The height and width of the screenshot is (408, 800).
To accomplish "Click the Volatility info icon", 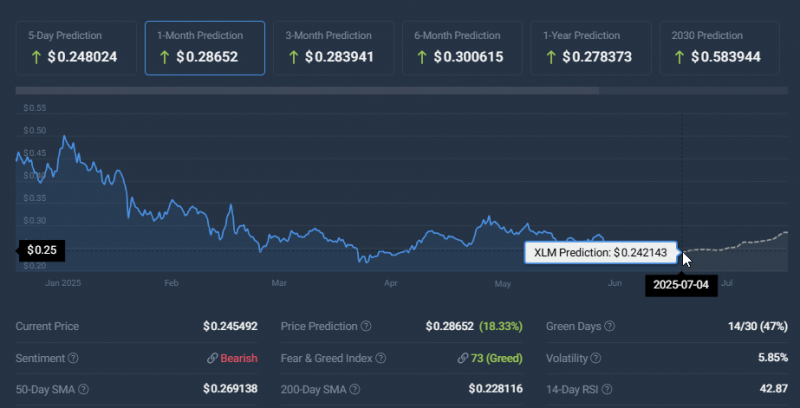I will pyautogui.click(x=598, y=358).
